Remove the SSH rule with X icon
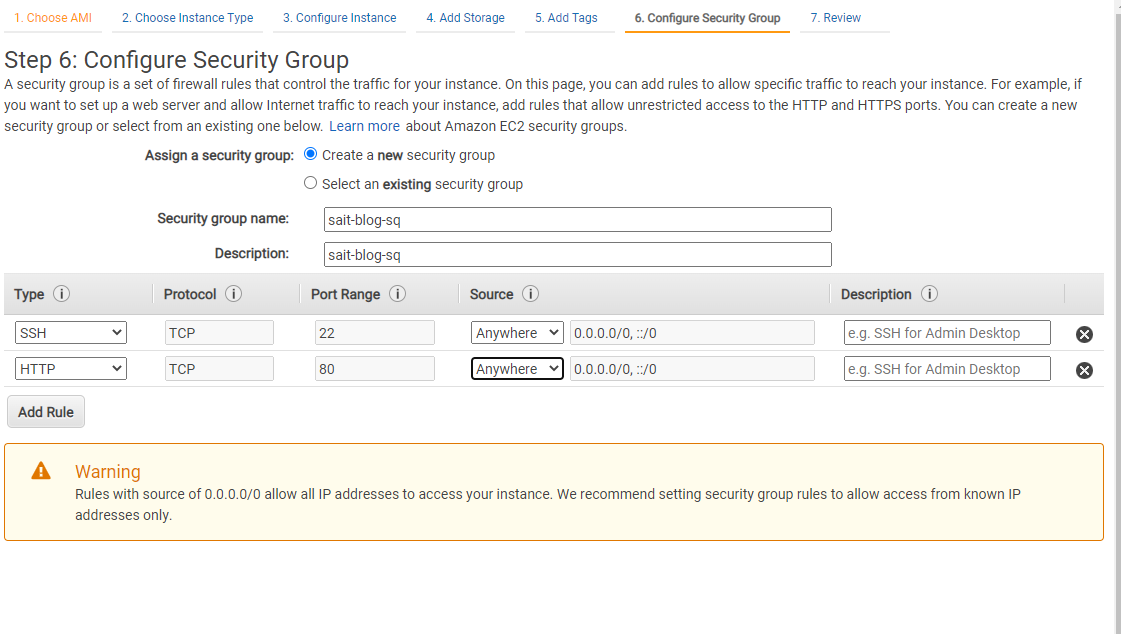 coord(1084,334)
